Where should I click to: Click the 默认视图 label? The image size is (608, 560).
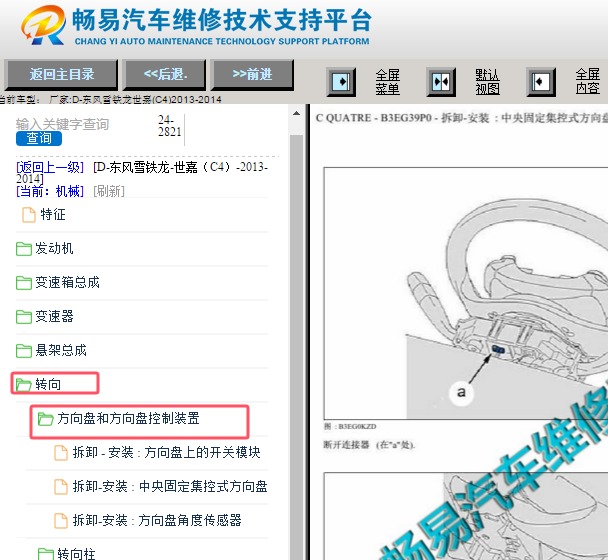pos(487,82)
